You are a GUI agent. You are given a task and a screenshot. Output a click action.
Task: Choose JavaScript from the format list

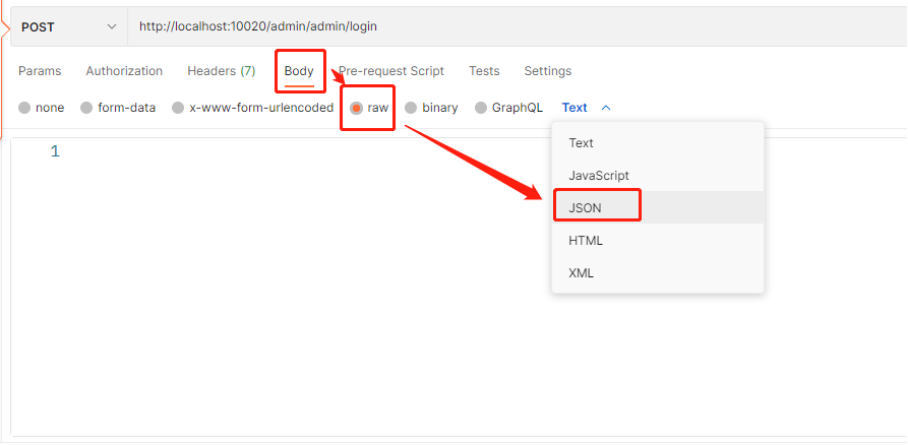point(658,175)
